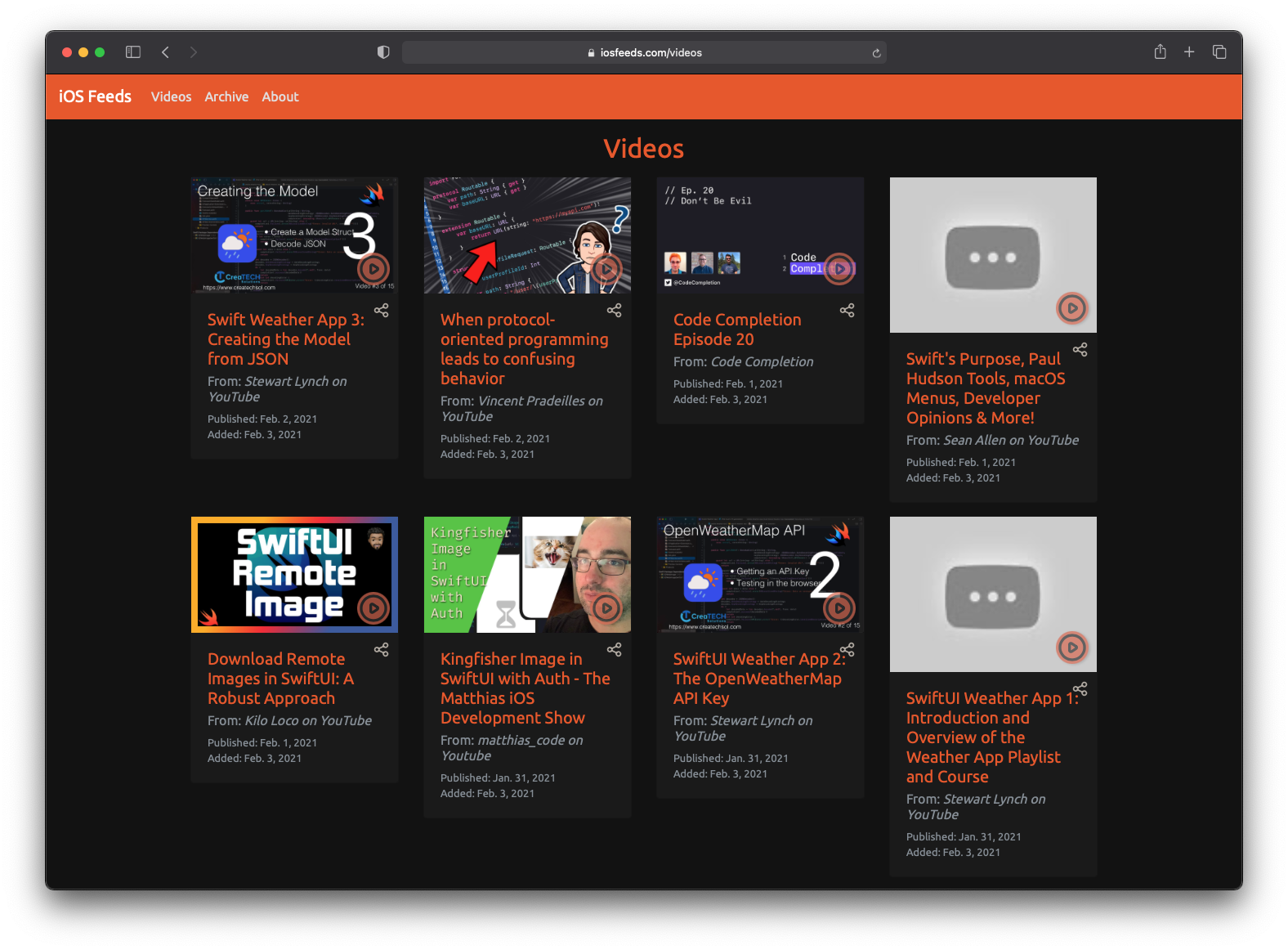Image resolution: width=1288 pixels, height=950 pixels.
Task: Open the privacy report shield icon
Action: point(383,52)
